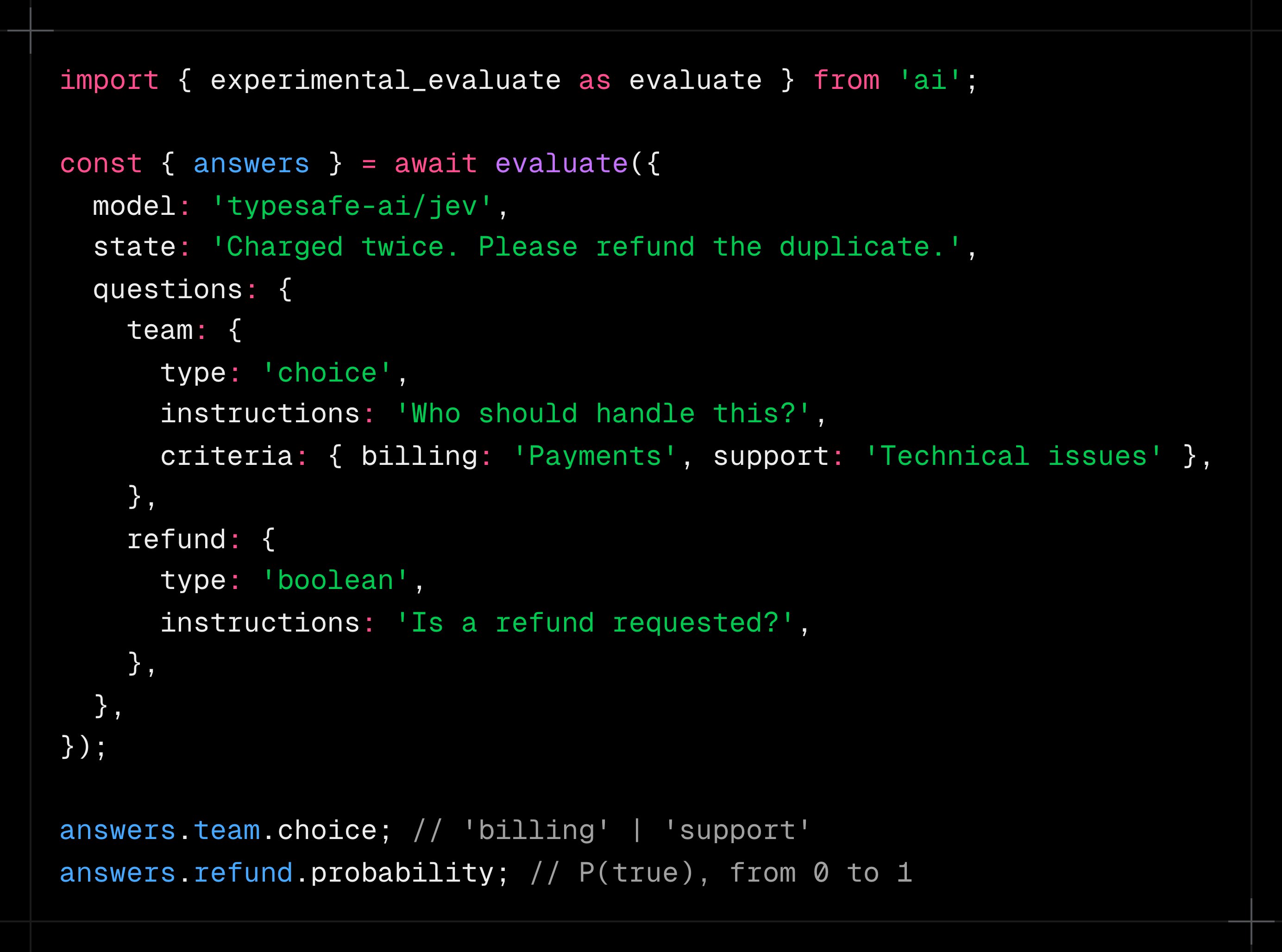Screen dimensions: 1282x952
Task: Click the 'choice' type string
Action: 327,373
